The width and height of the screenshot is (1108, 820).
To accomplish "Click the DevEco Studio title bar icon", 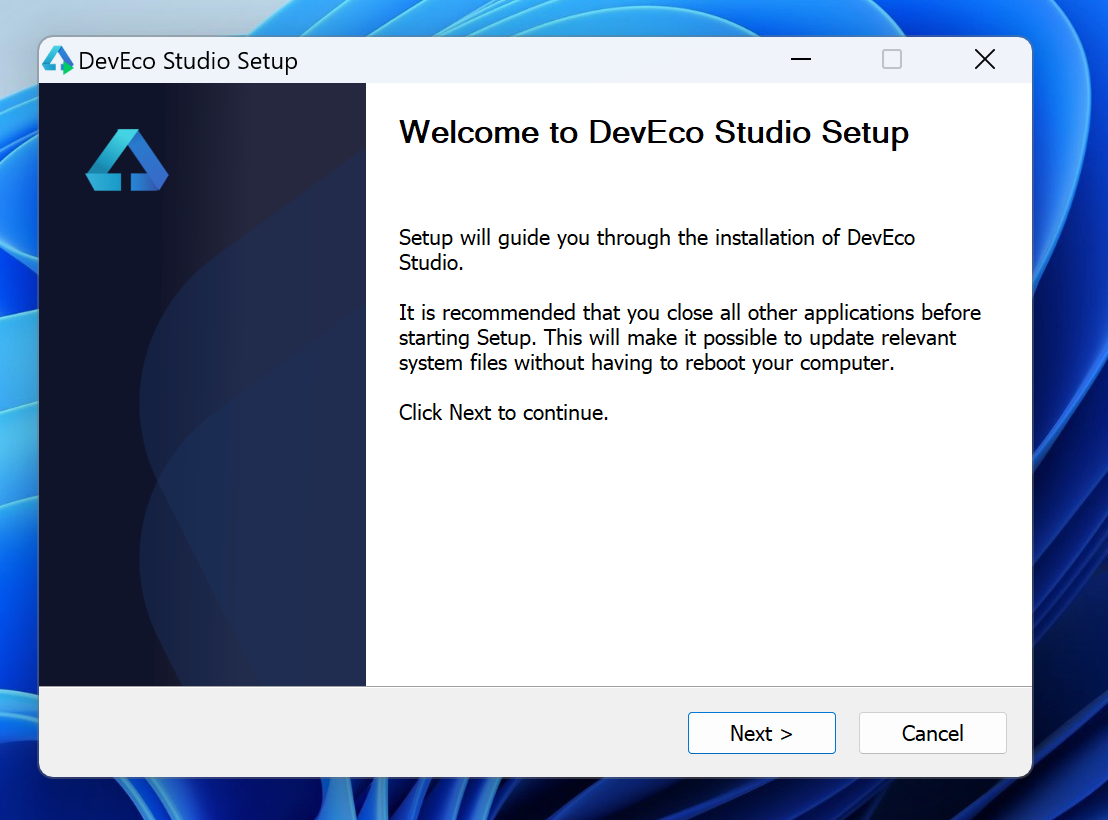I will [58, 60].
